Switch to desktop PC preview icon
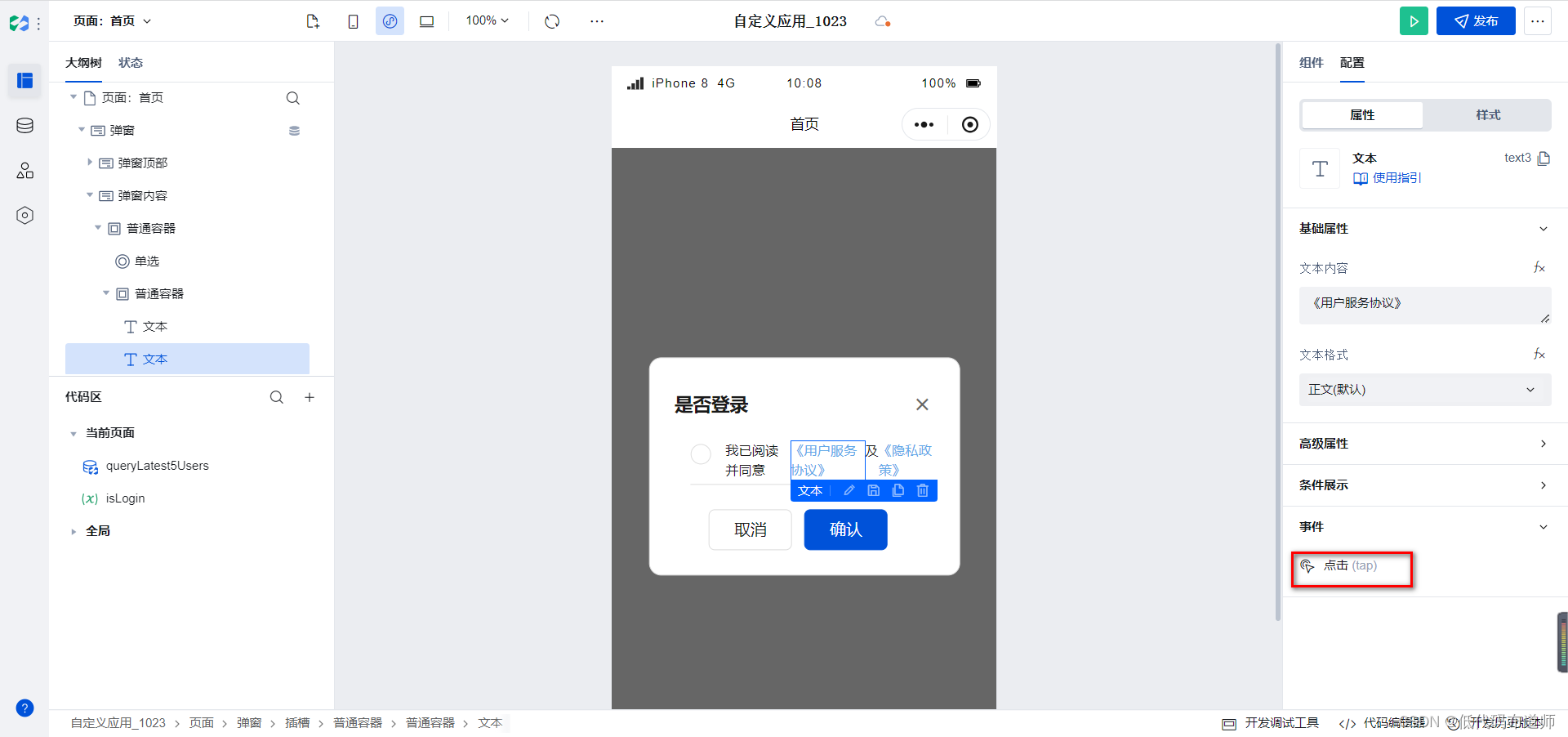The width and height of the screenshot is (1568, 737). [426, 21]
